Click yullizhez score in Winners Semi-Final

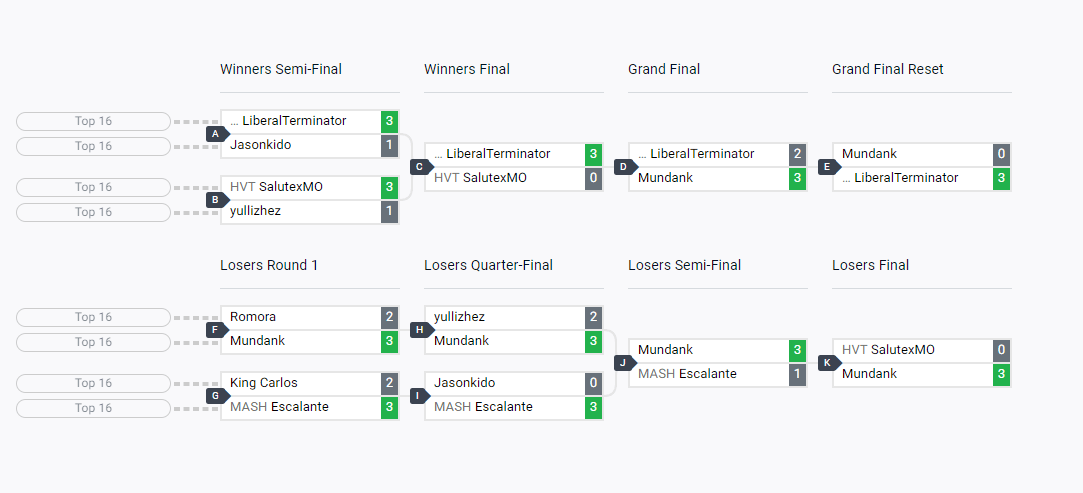click(389, 212)
